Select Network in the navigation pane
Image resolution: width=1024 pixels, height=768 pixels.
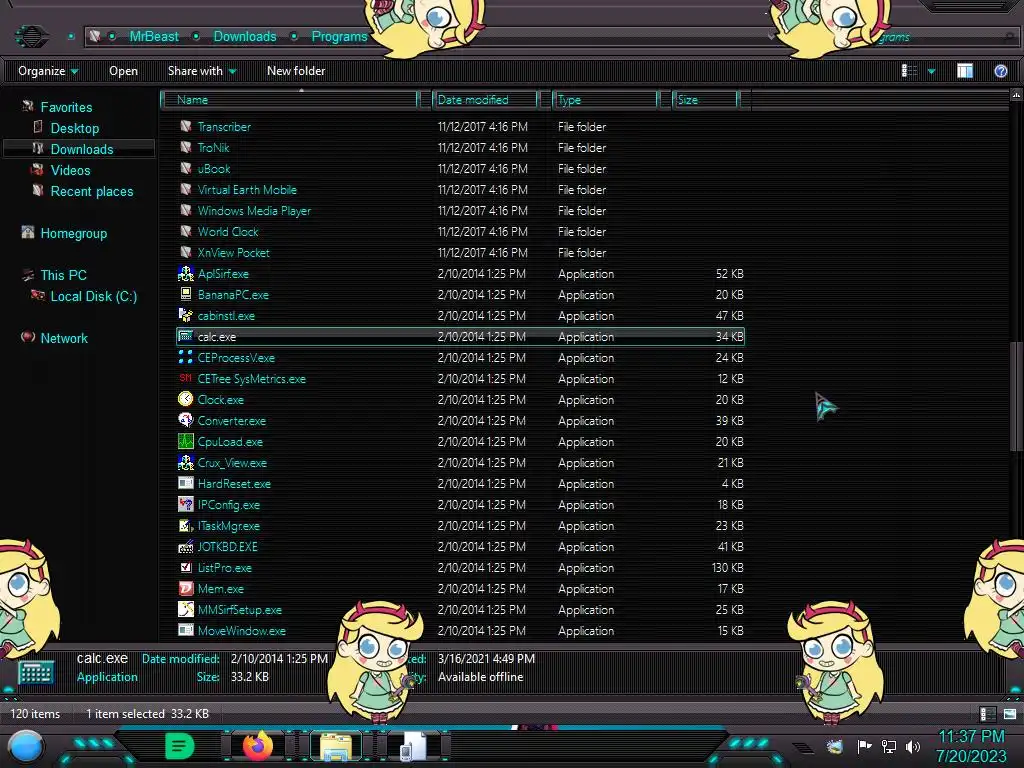pos(64,338)
